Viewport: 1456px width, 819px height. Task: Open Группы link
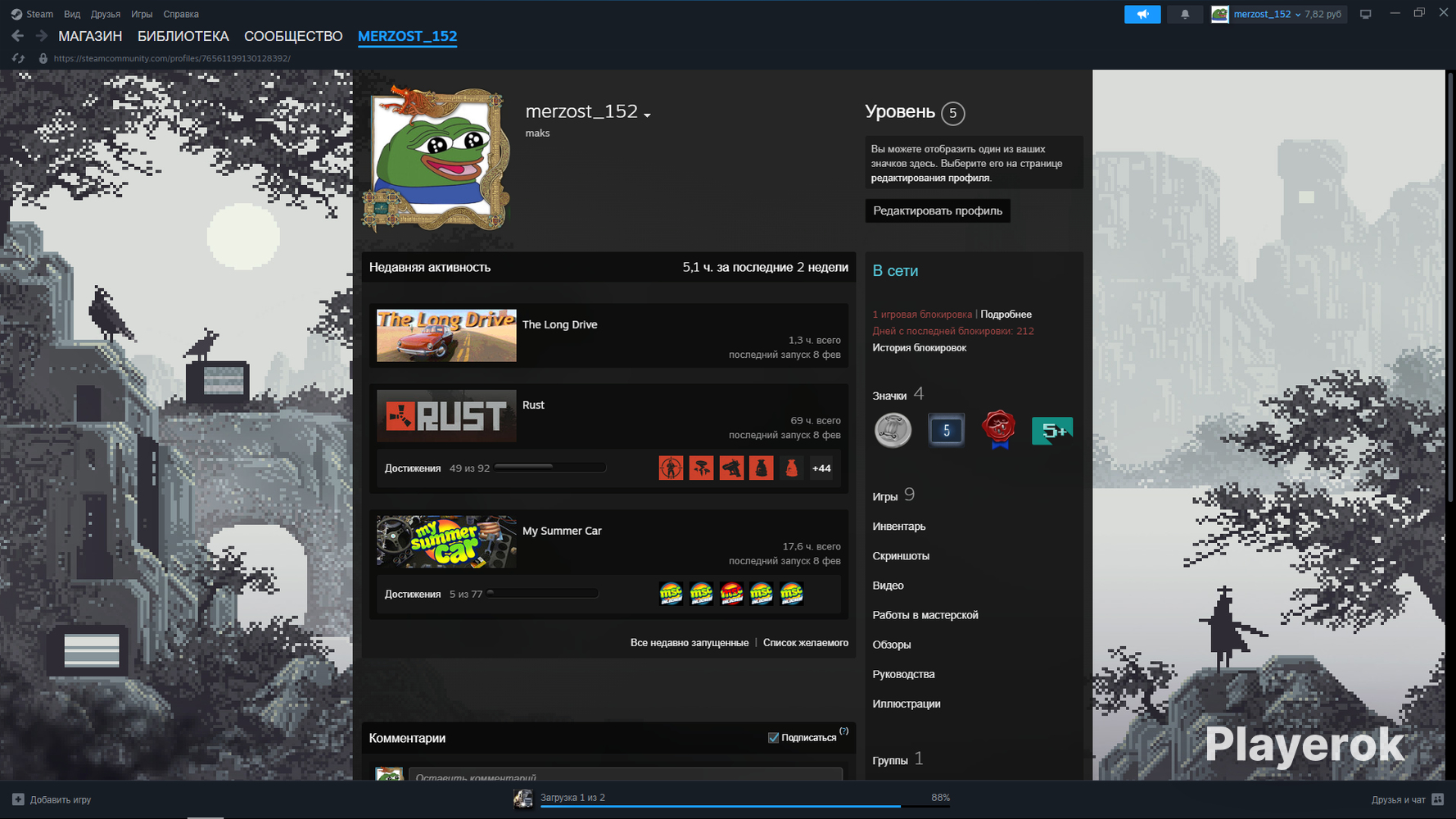(898, 759)
